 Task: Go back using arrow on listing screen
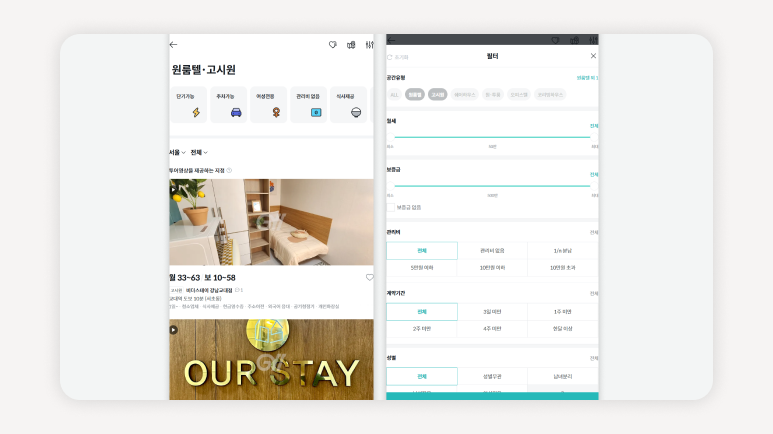click(x=173, y=44)
